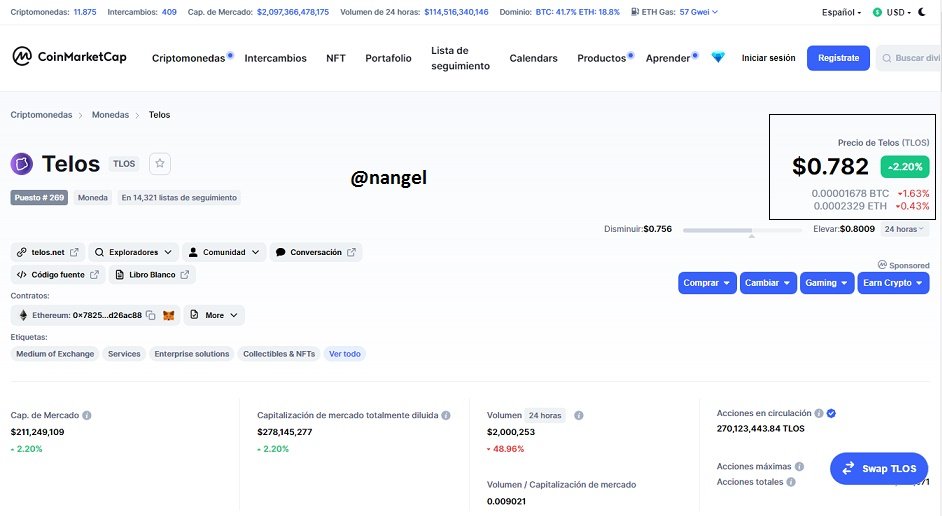Open the Español language dropdown
This screenshot has height=516, width=942.
(x=841, y=12)
